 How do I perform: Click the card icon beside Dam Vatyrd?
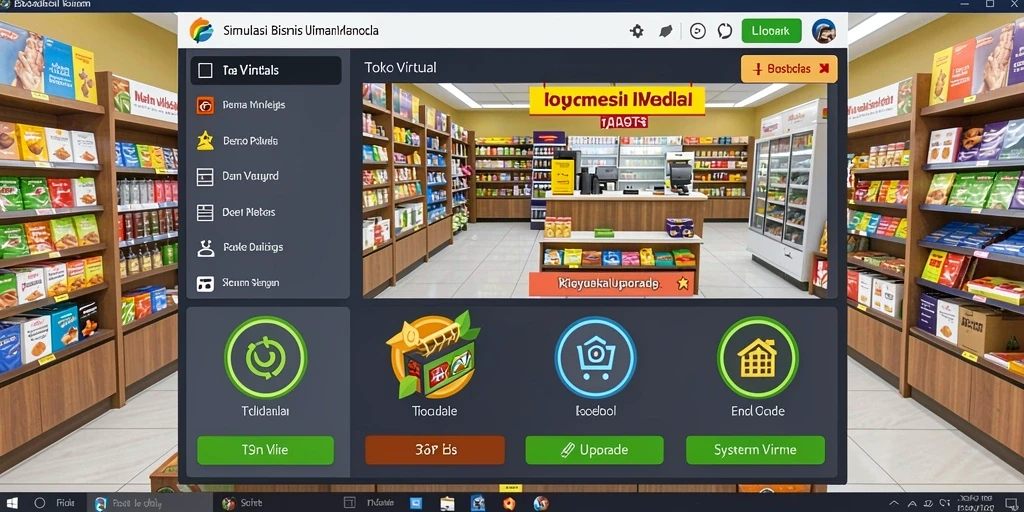point(205,177)
